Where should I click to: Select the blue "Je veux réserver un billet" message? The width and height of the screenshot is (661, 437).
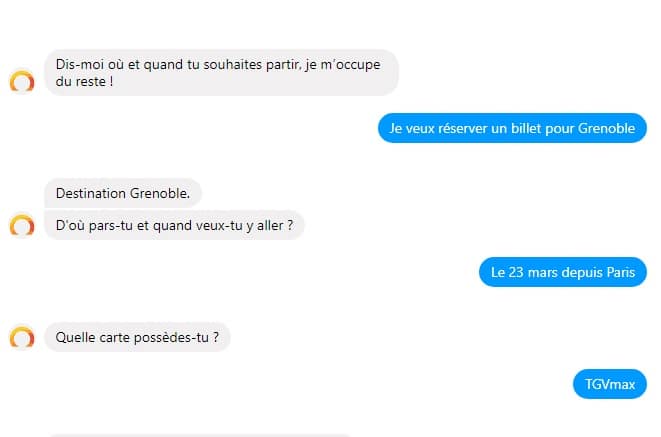[x=512, y=128]
